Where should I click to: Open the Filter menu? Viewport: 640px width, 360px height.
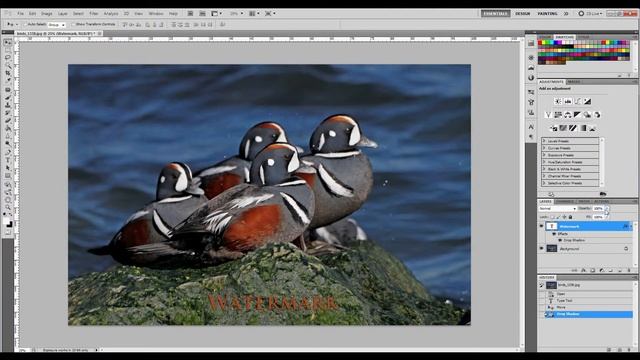(x=94, y=13)
